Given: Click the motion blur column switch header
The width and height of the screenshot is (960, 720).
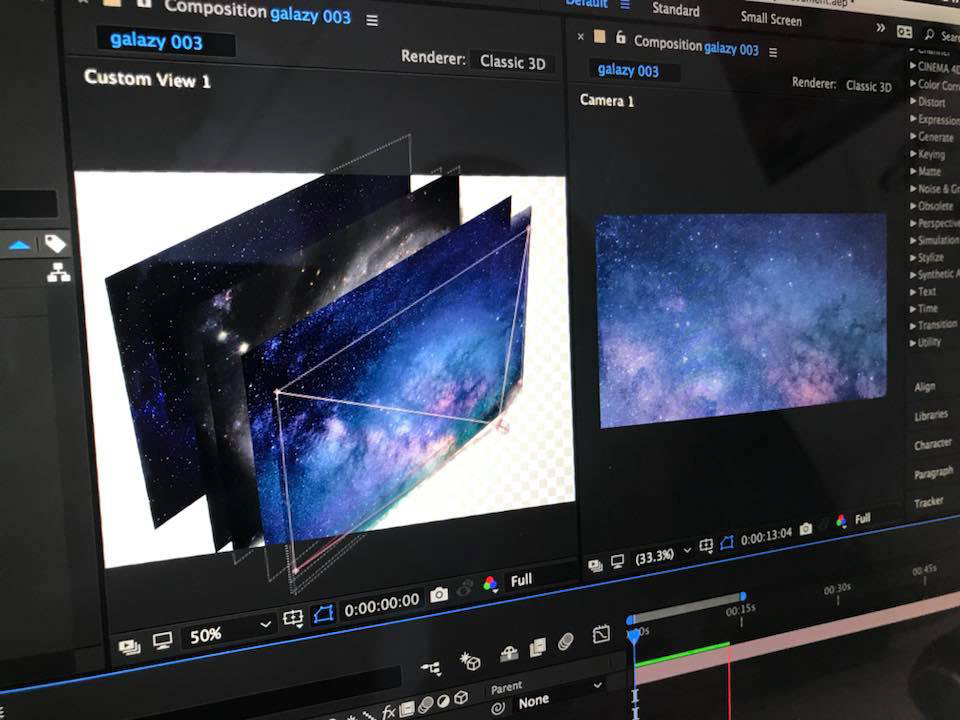Looking at the screenshot, I should 426,705.
